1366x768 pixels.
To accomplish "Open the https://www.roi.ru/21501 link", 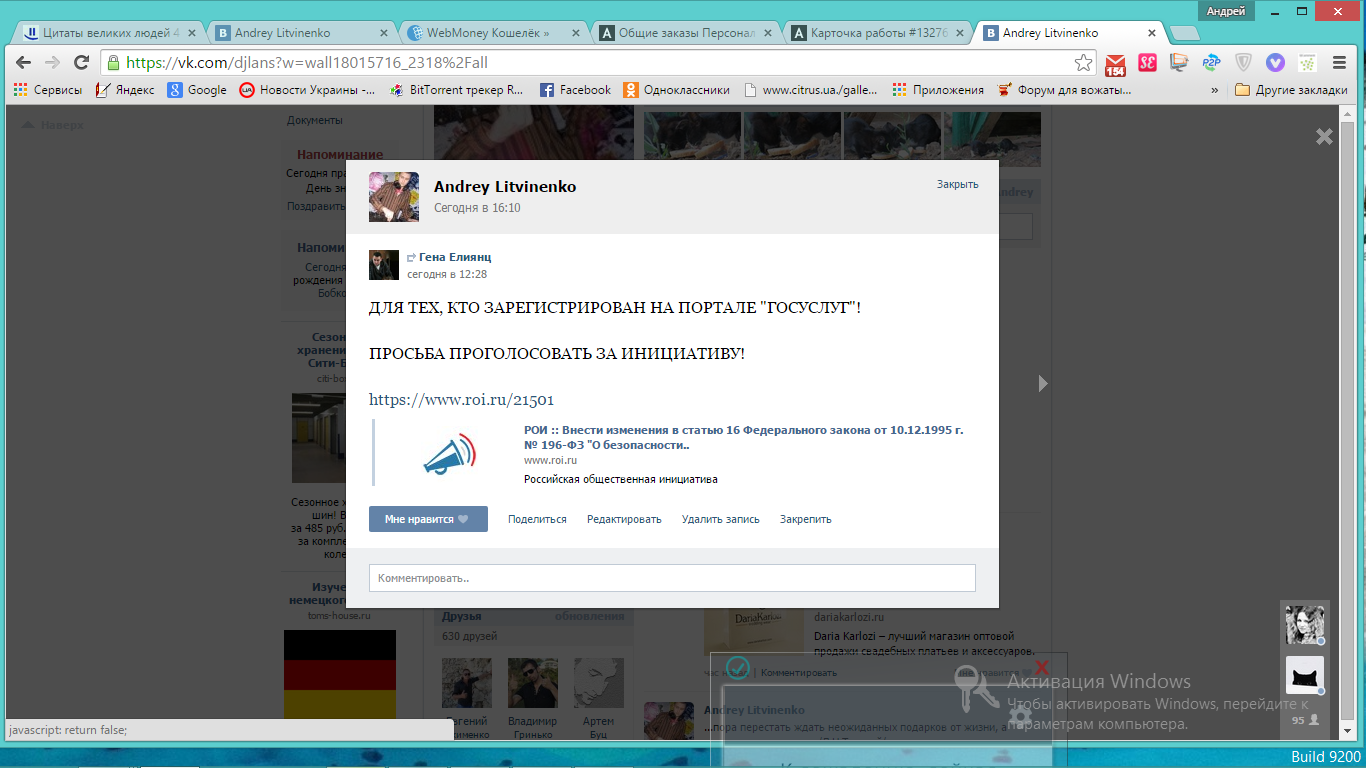I will click(x=461, y=399).
